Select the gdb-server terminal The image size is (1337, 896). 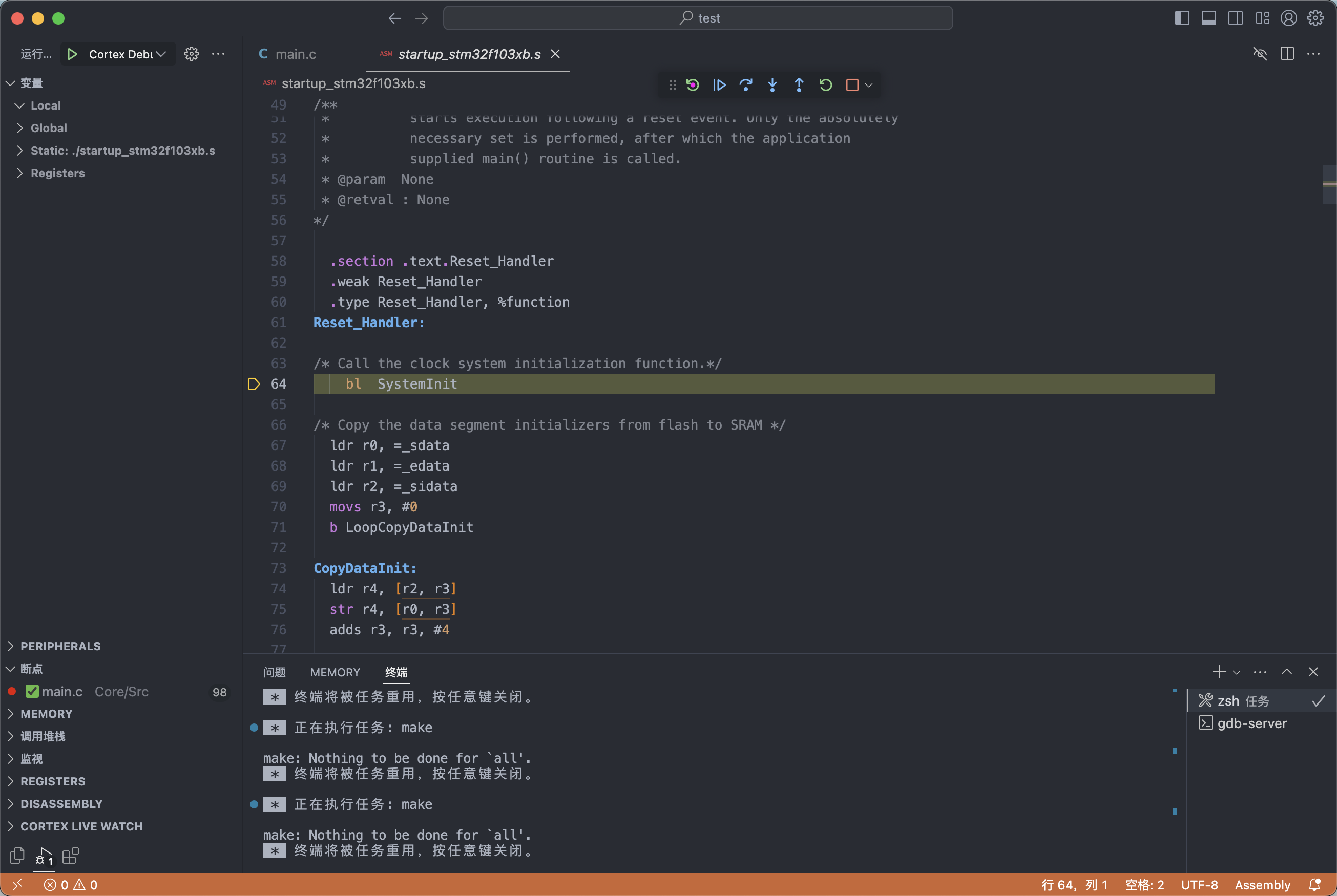click(1251, 723)
